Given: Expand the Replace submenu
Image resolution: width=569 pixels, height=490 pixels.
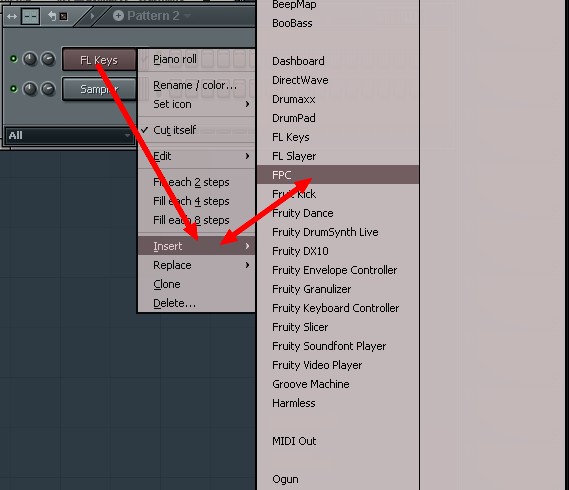Looking at the screenshot, I should 196,265.
